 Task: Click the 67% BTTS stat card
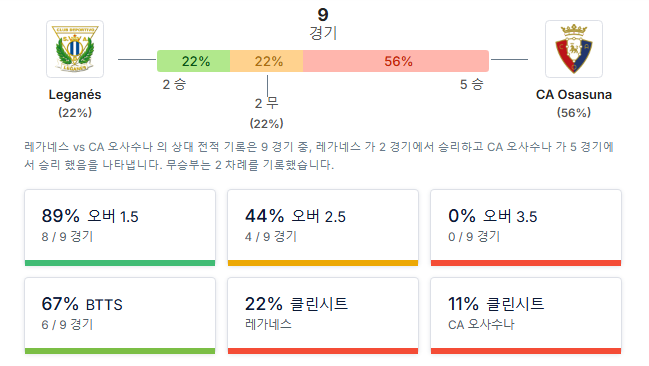pos(120,316)
